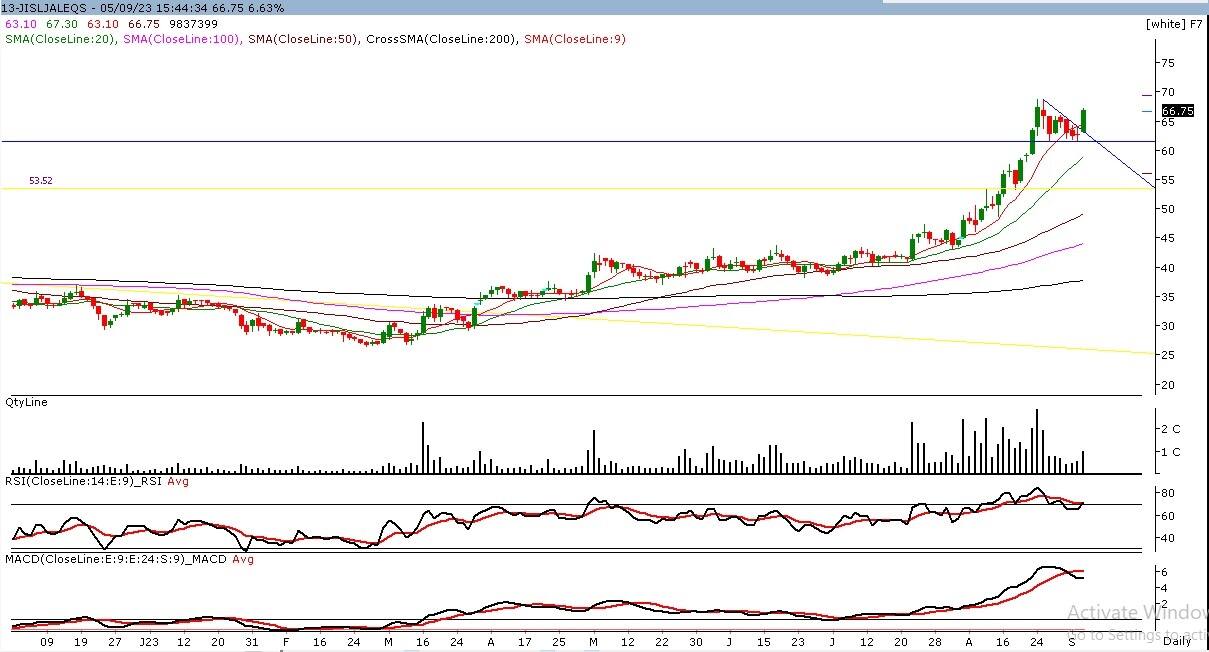Click the red Avg label beside RSI
This screenshot has width=1209, height=652.
(x=178, y=481)
